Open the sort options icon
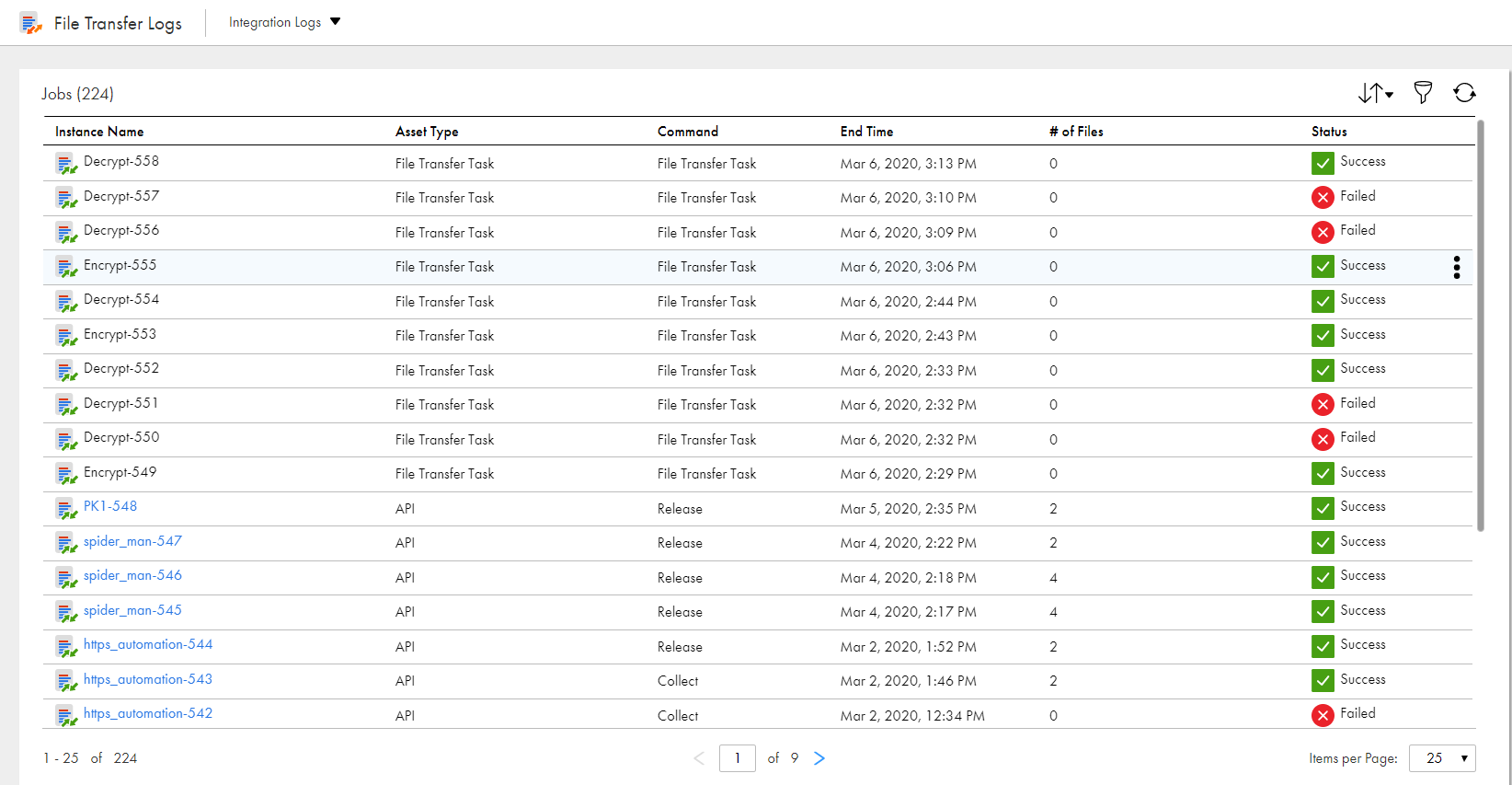Screen dimensions: 1512x785 pos(1375,93)
